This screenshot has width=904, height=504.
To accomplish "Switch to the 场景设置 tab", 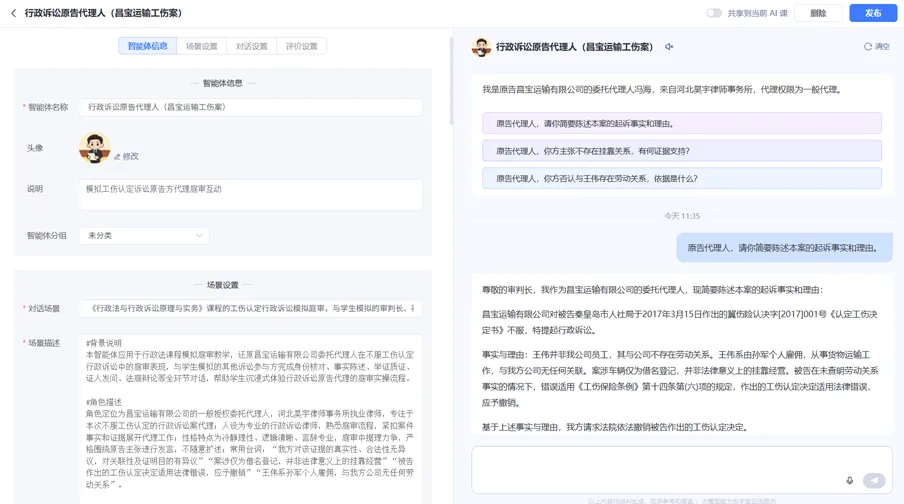I will [x=202, y=46].
